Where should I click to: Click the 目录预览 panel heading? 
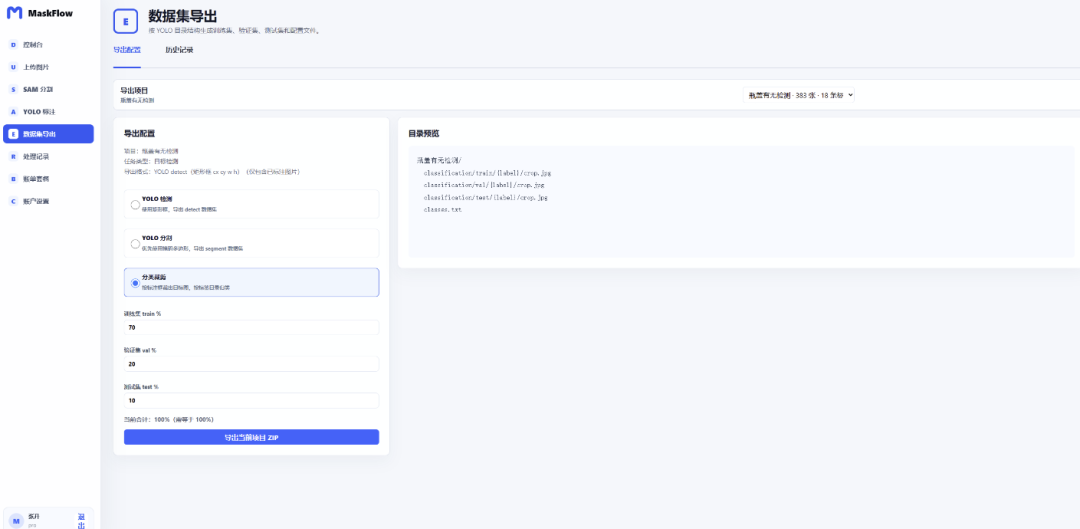[x=424, y=134]
